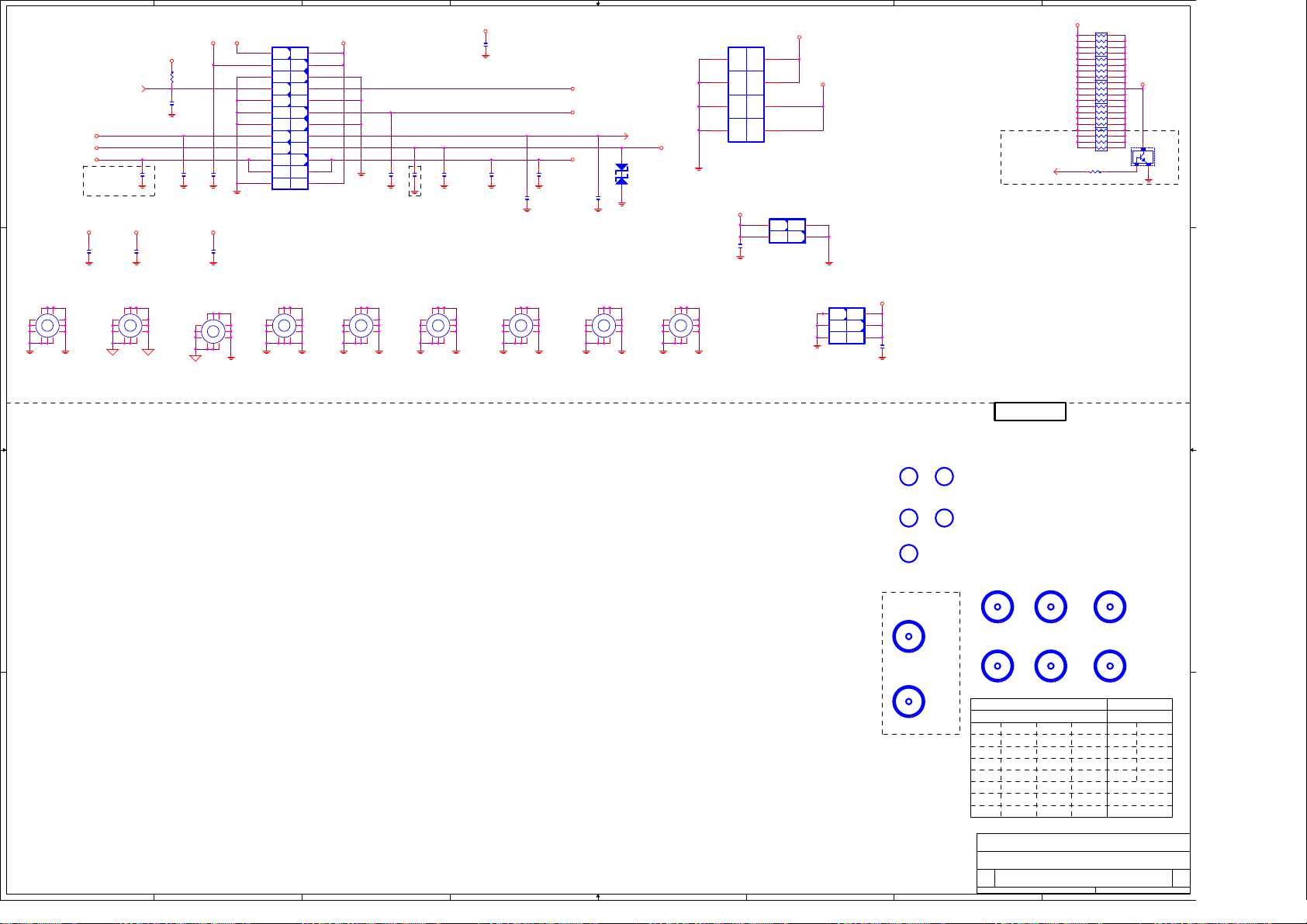1307x924 pixels.
Task: Select the lone capacitor at top center
Action: tap(486, 45)
